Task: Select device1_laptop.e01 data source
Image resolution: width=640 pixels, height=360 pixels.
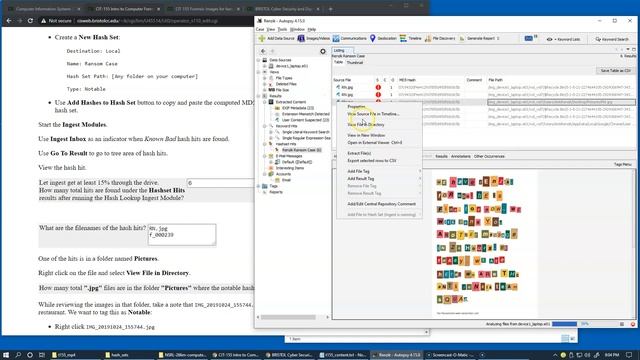Action: 291,66
